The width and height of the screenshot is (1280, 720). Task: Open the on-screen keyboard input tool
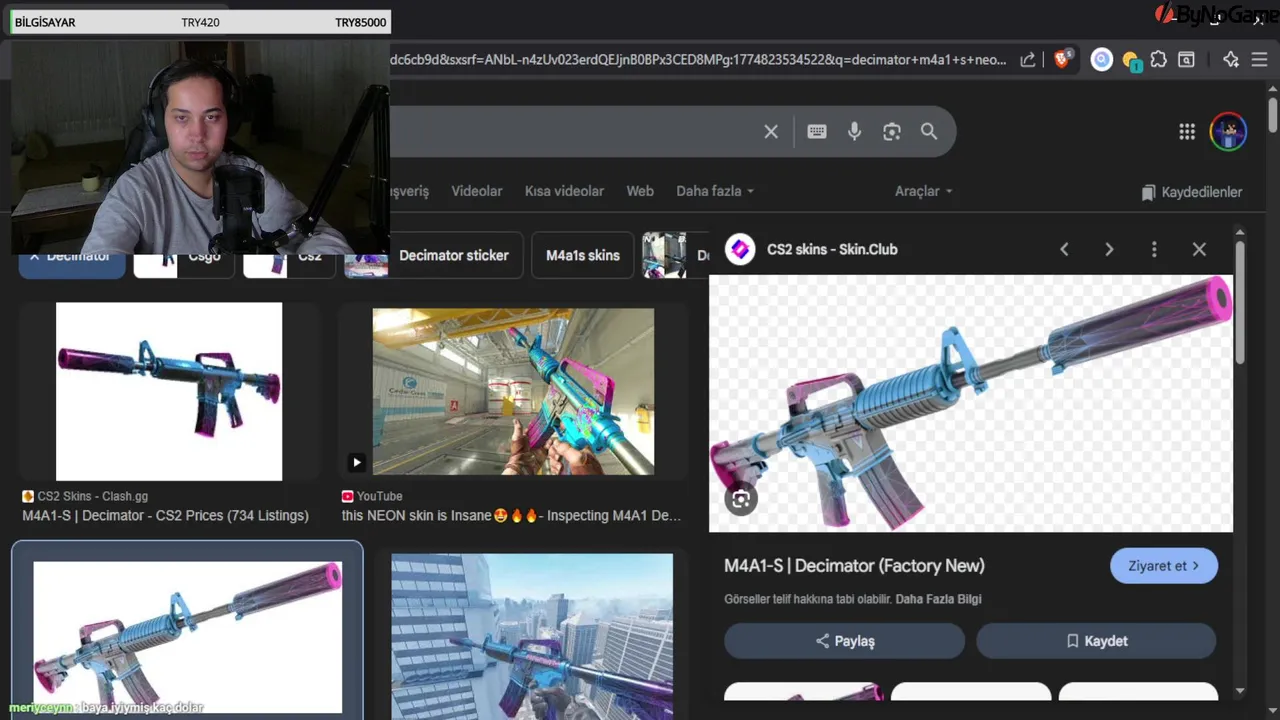click(x=817, y=131)
